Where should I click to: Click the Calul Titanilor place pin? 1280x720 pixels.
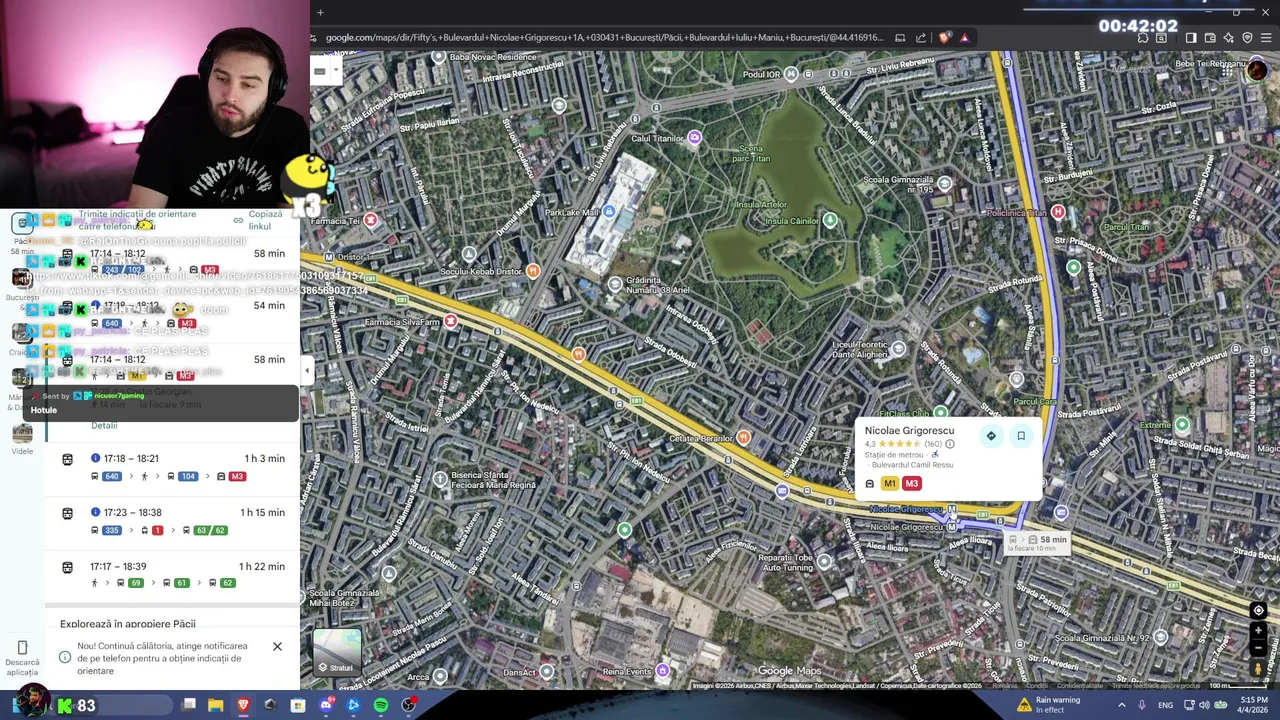click(694, 138)
